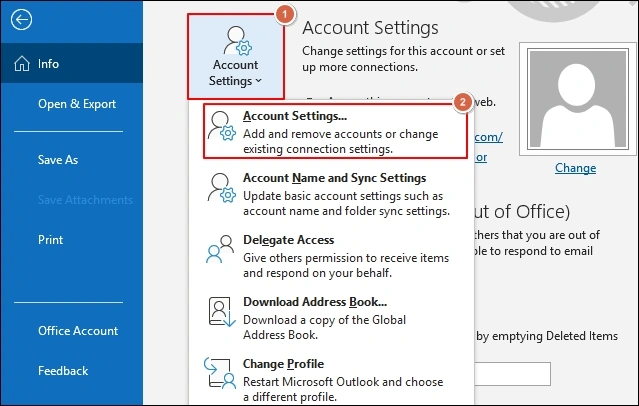Viewport: 639px width, 406px height.
Task: Click the Delegate Access two-people icon
Action: (220, 249)
